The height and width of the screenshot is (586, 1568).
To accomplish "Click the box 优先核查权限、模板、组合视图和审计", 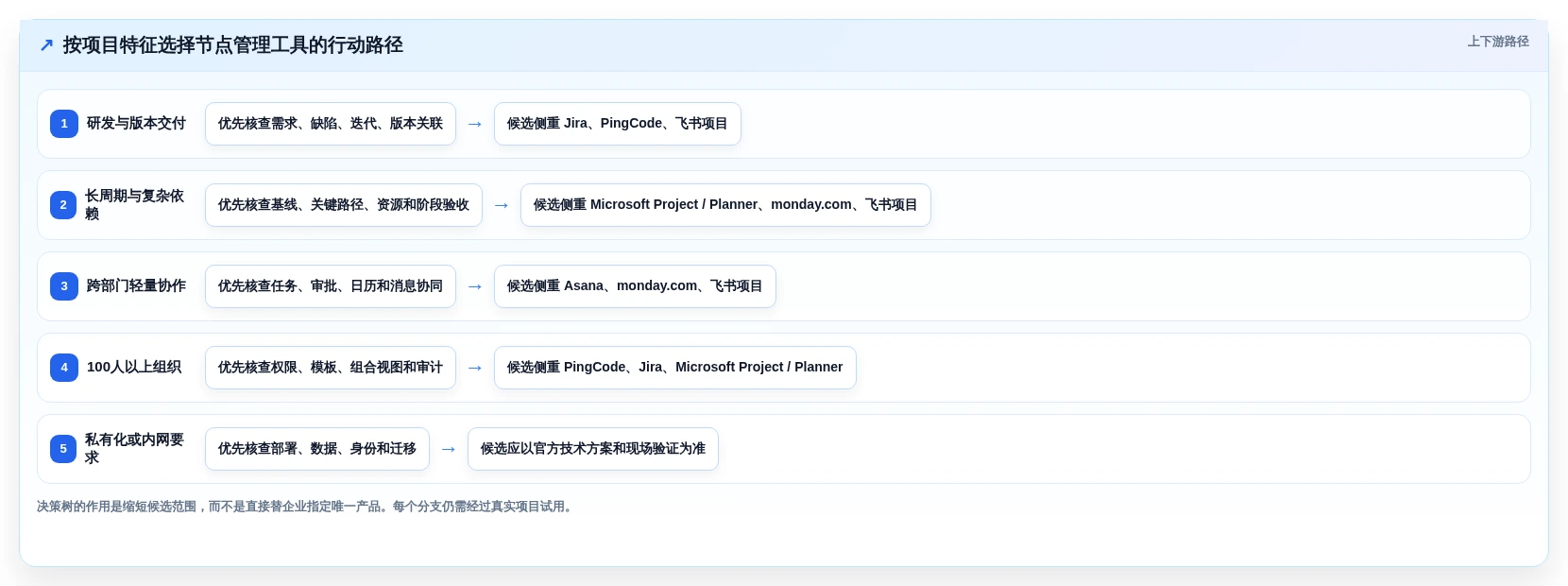I will pyautogui.click(x=331, y=368).
